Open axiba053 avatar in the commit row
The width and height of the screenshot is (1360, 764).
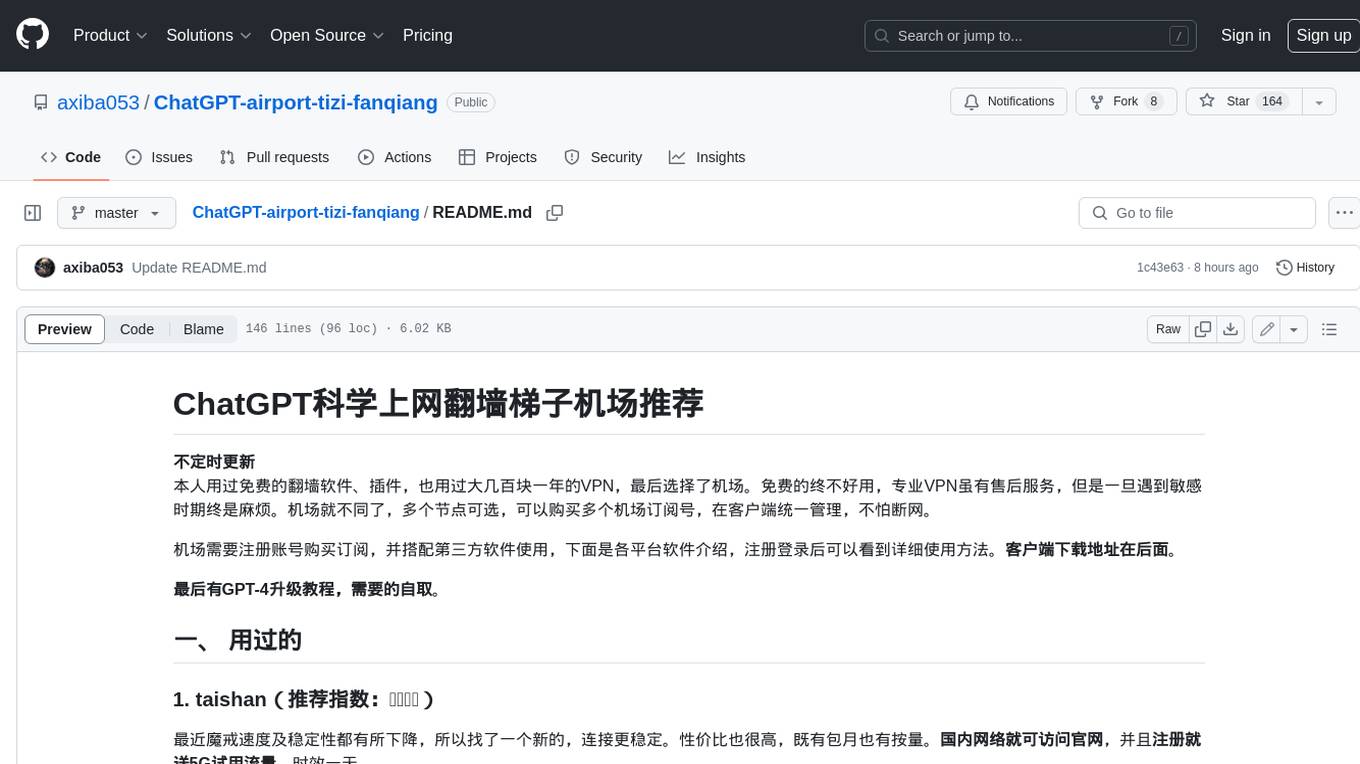coord(45,268)
